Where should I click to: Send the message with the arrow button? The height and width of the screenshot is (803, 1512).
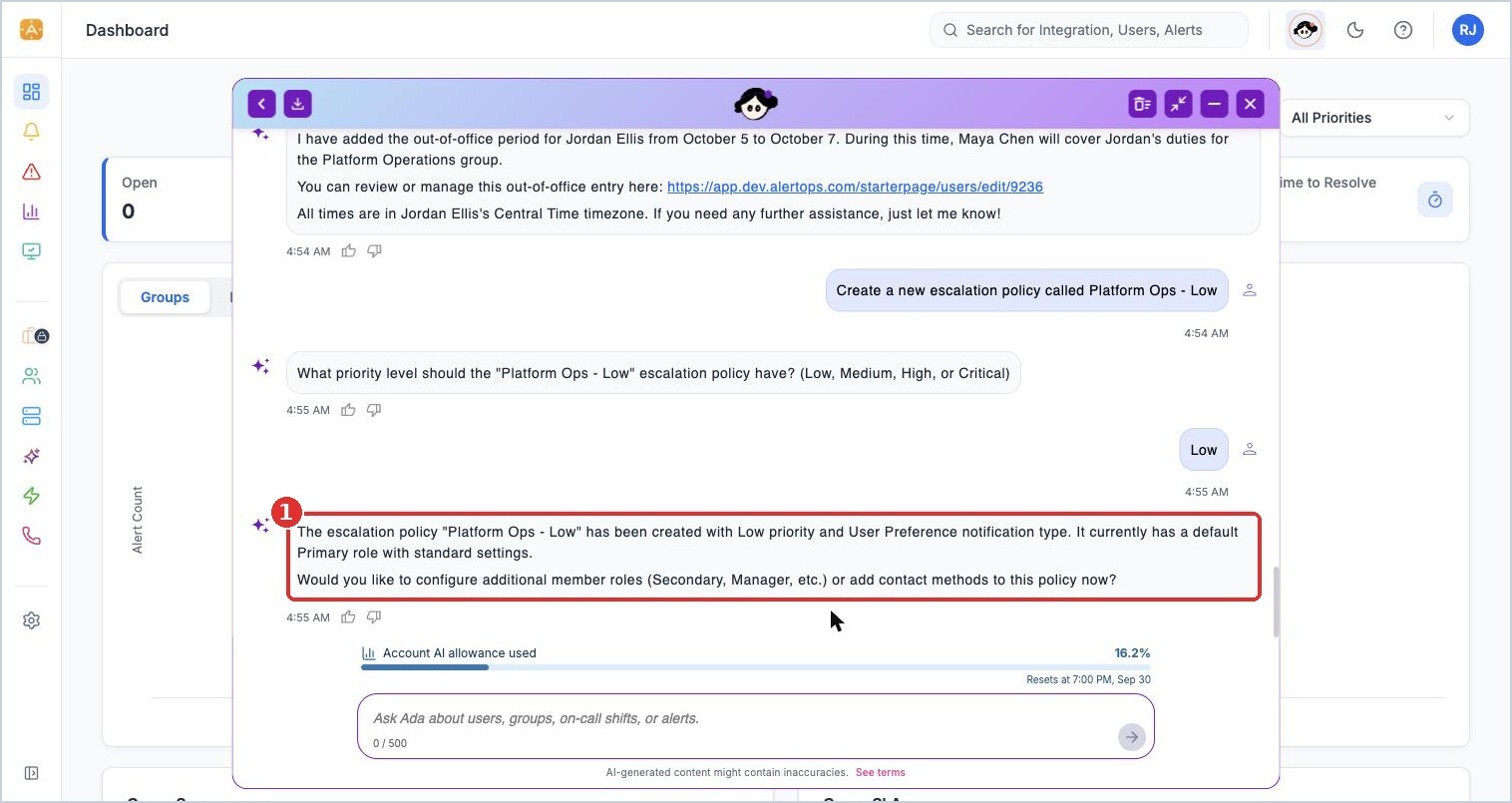tap(1131, 737)
